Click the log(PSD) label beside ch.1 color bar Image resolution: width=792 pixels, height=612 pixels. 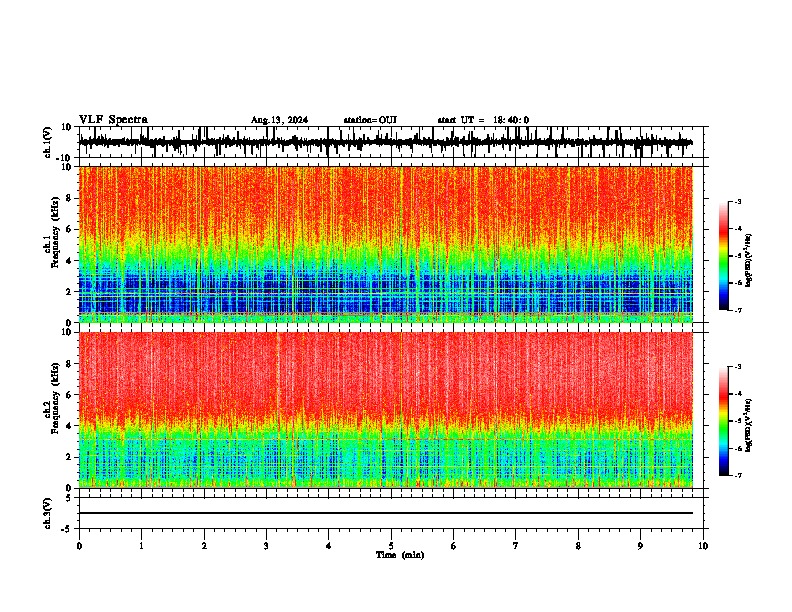(x=749, y=260)
